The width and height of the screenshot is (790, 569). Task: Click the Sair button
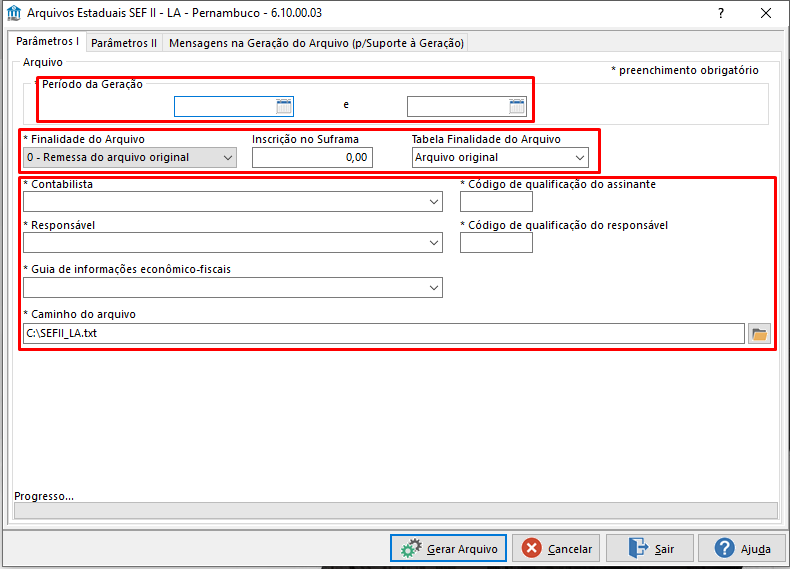point(650,548)
